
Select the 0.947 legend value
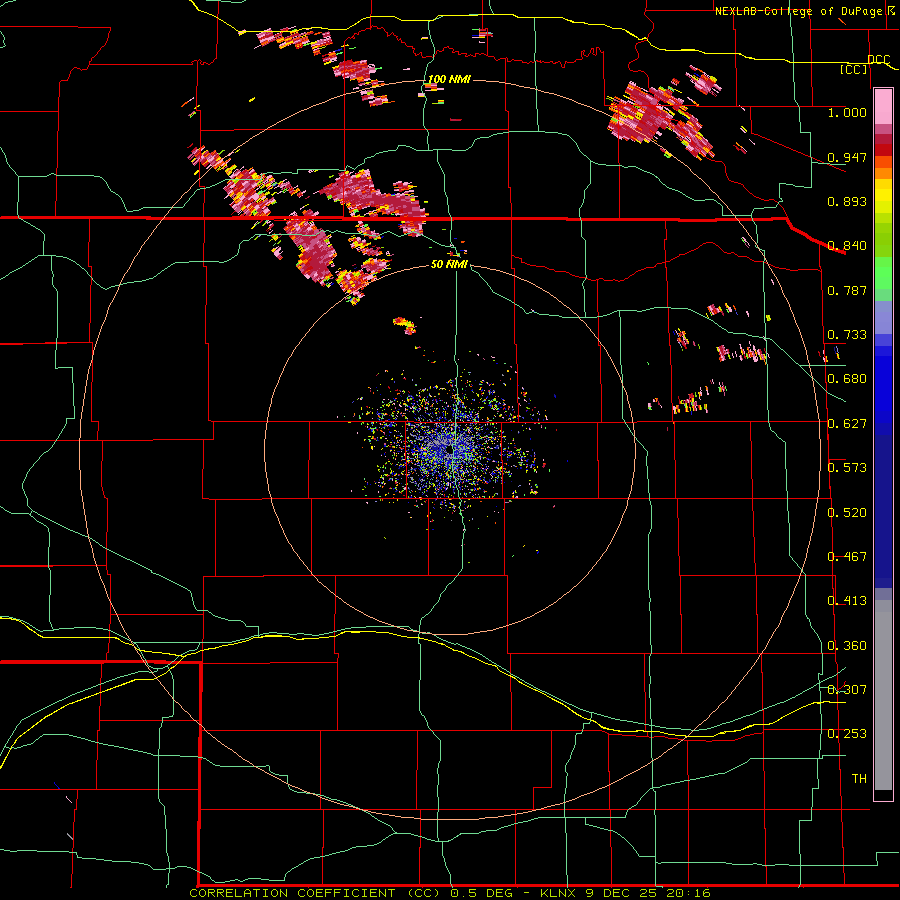tap(847, 157)
